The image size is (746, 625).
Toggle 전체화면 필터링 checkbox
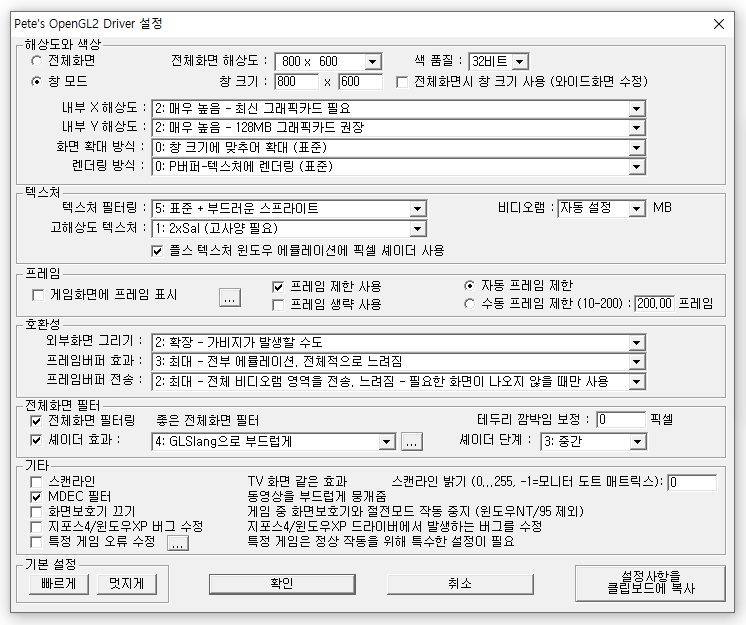[36, 421]
